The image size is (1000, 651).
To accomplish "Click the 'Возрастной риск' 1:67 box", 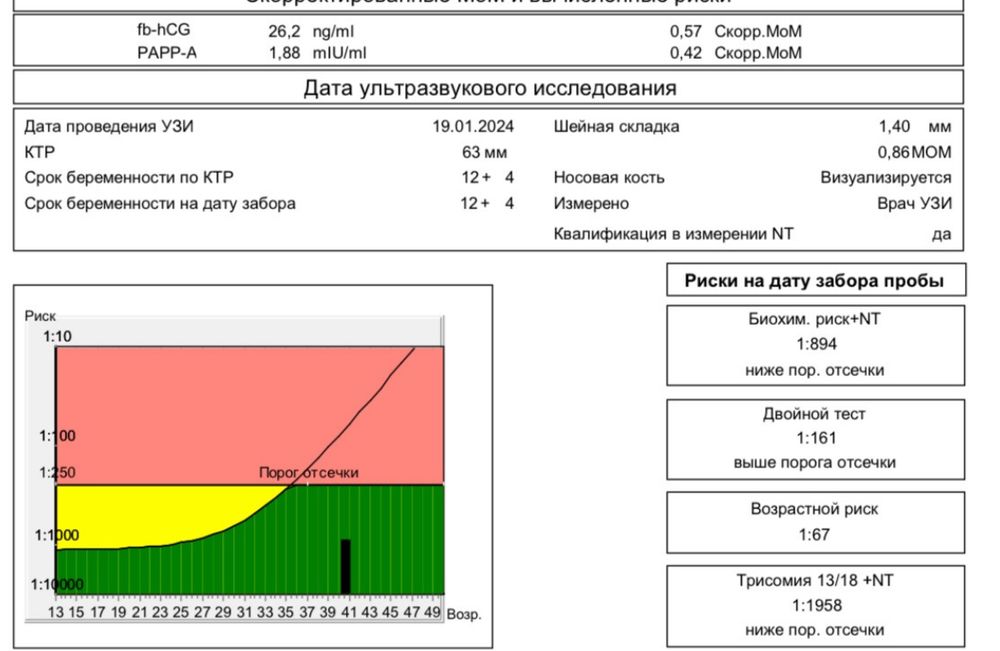I will point(816,522).
